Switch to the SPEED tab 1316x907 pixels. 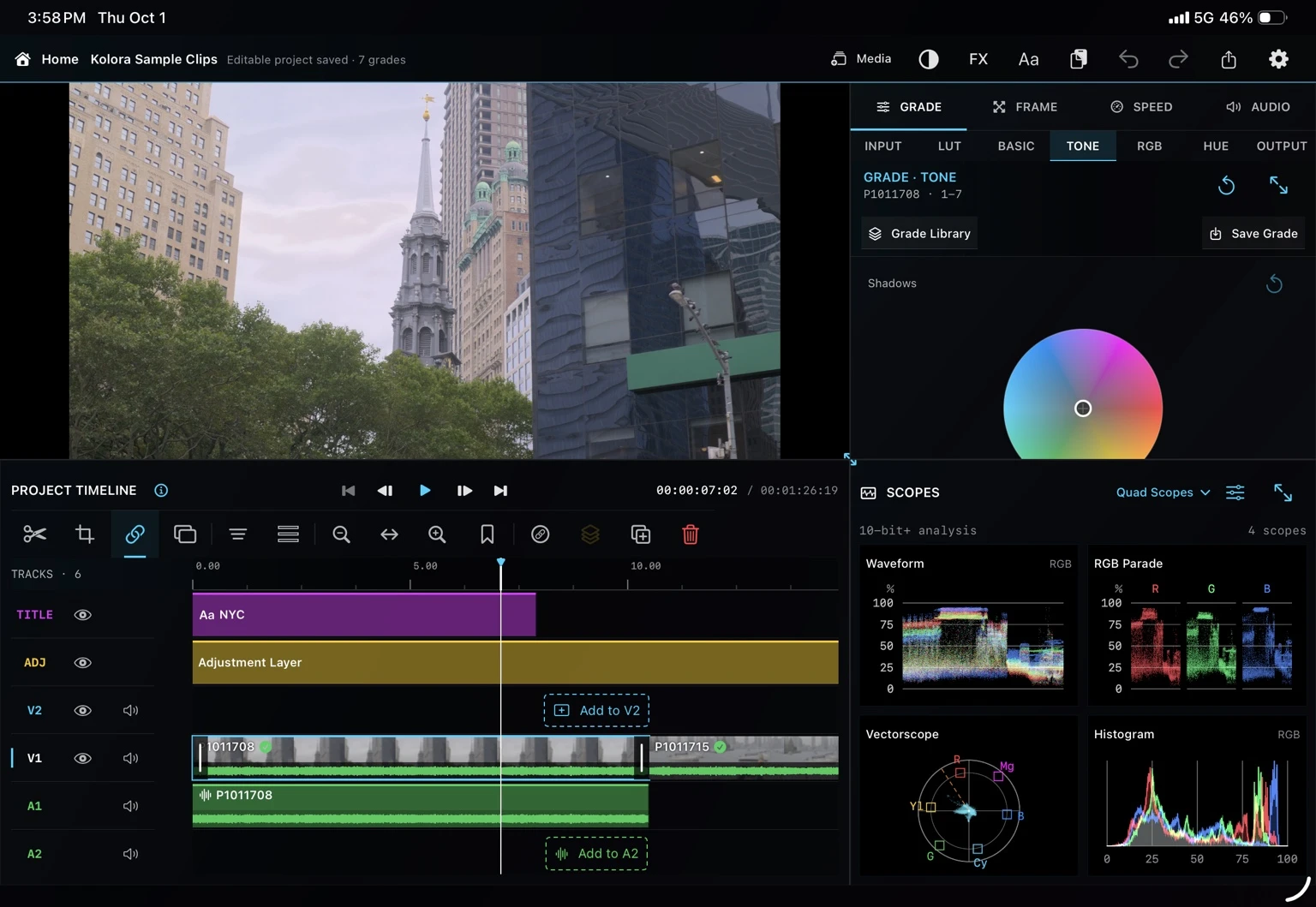point(1141,107)
